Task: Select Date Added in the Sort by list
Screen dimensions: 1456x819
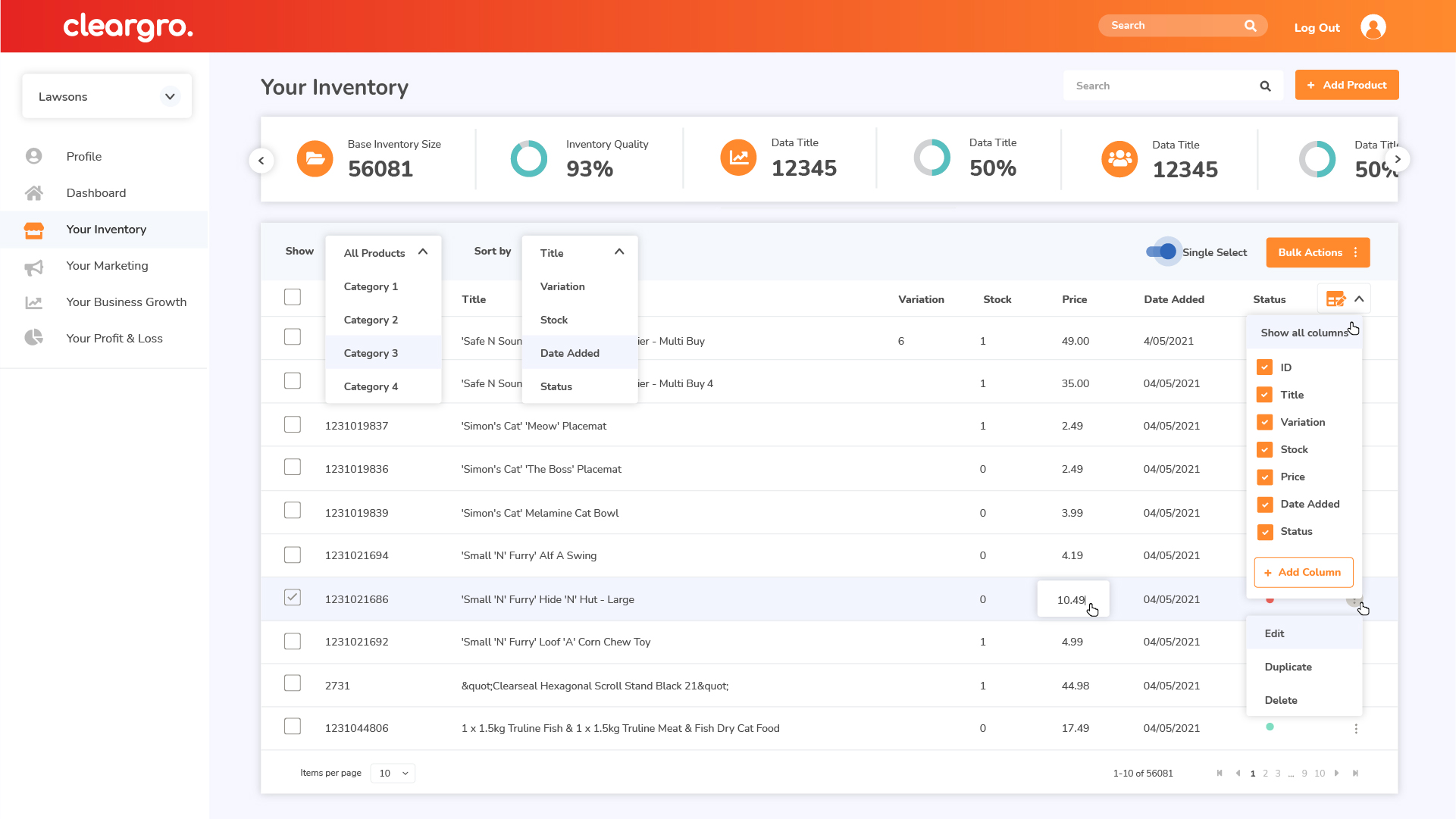Action: [570, 353]
